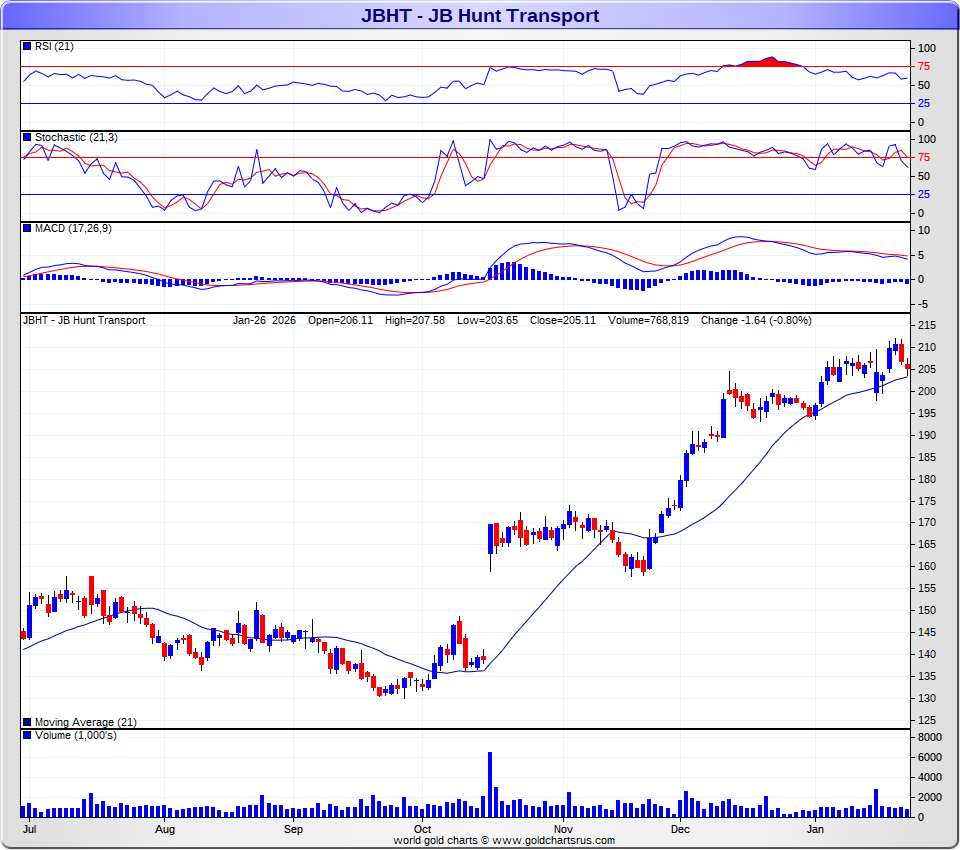Screen dimensions: 960x850
Task: Click the Volume (1,000's) legend square
Action: coord(27,736)
